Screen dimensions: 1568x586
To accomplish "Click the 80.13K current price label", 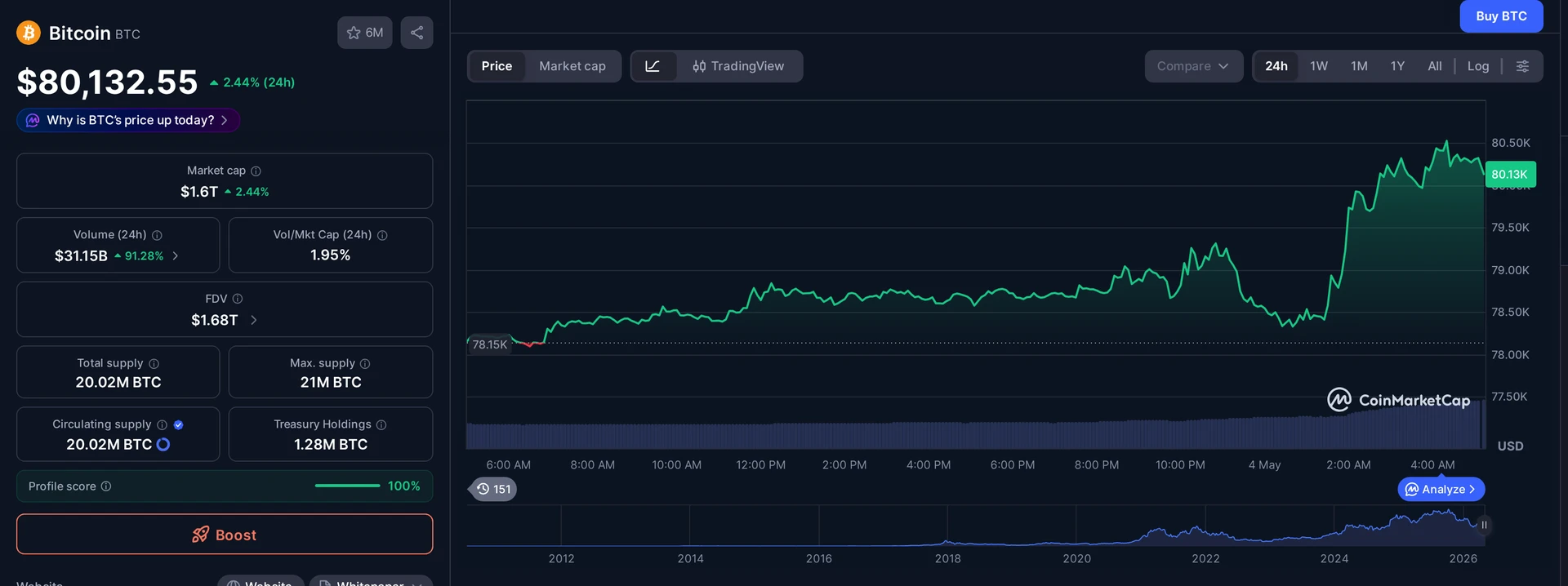I will 1510,174.
